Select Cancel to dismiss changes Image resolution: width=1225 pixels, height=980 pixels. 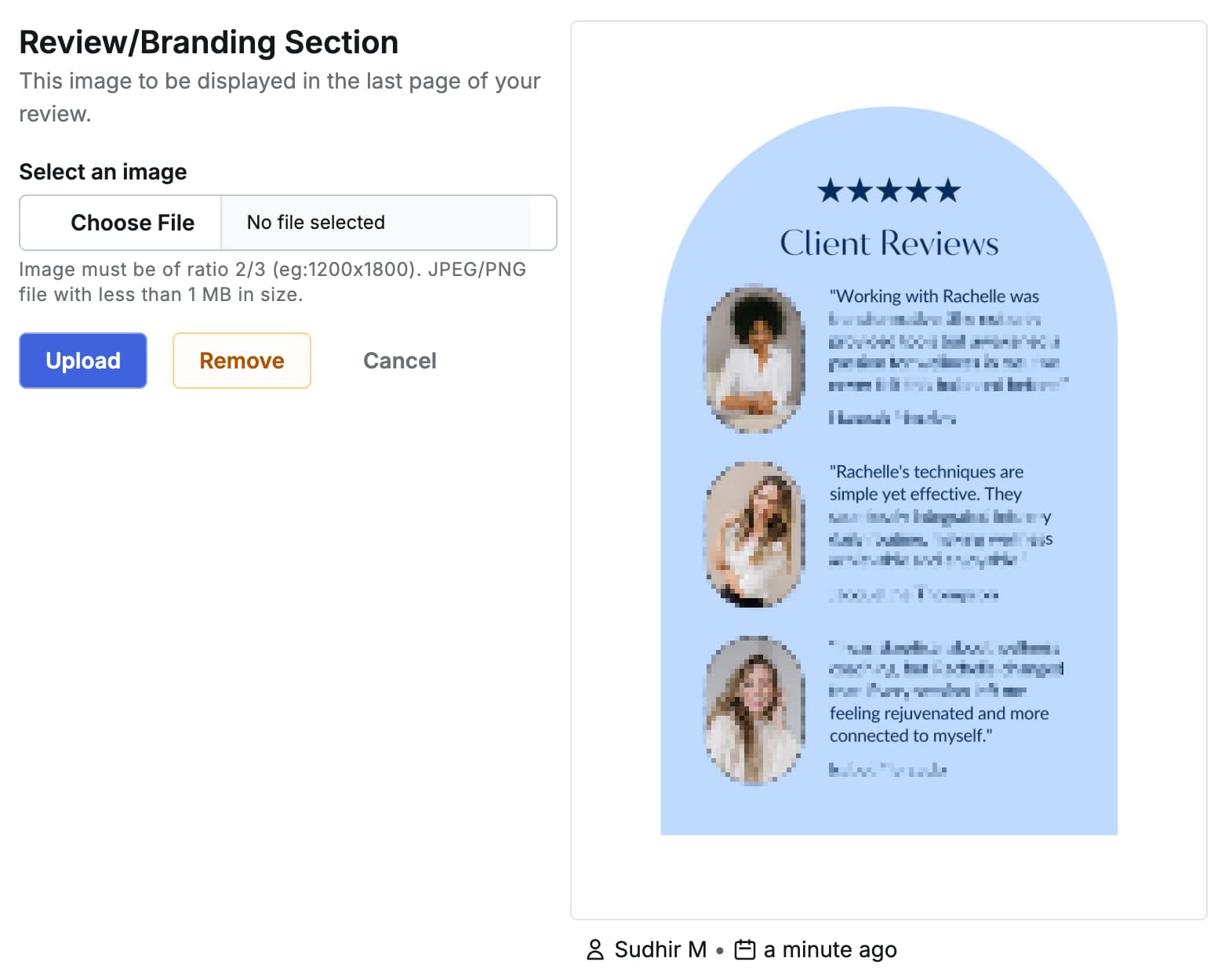399,361
